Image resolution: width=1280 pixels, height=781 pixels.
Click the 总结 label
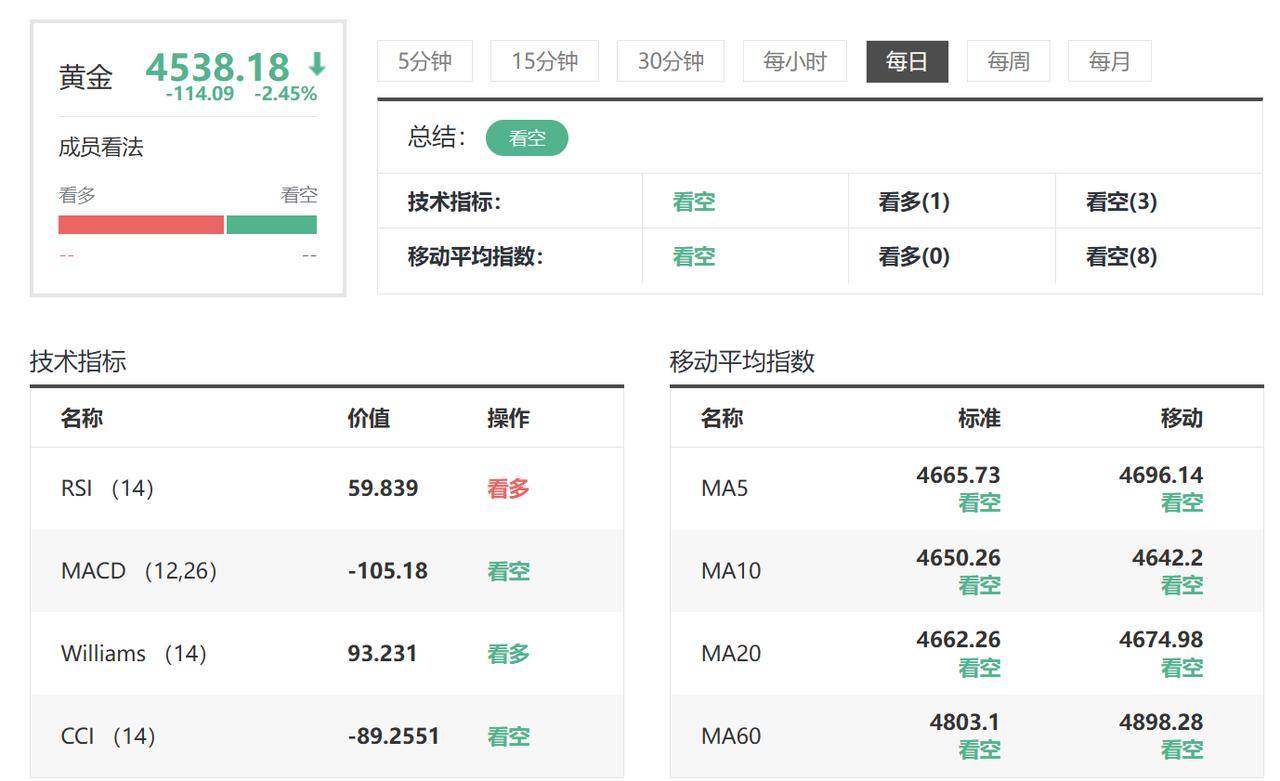[x=437, y=137]
